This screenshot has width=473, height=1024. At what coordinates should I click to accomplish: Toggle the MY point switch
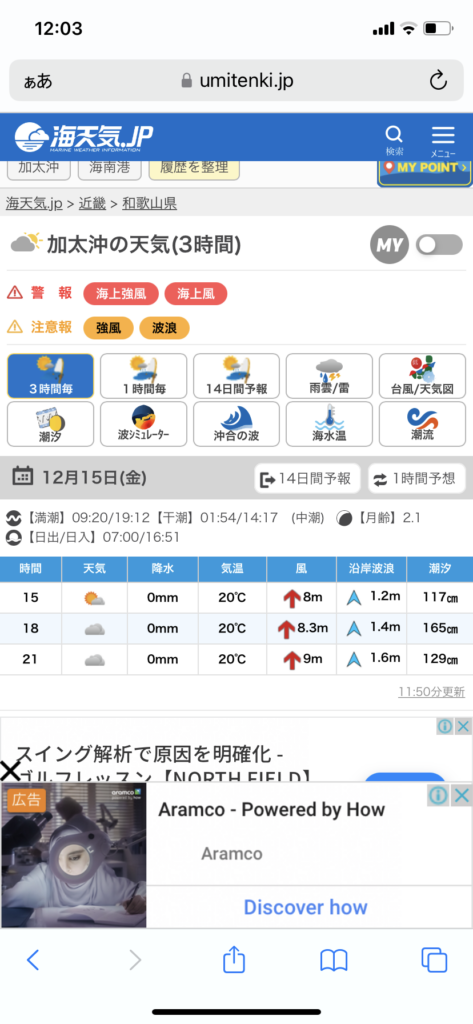440,245
